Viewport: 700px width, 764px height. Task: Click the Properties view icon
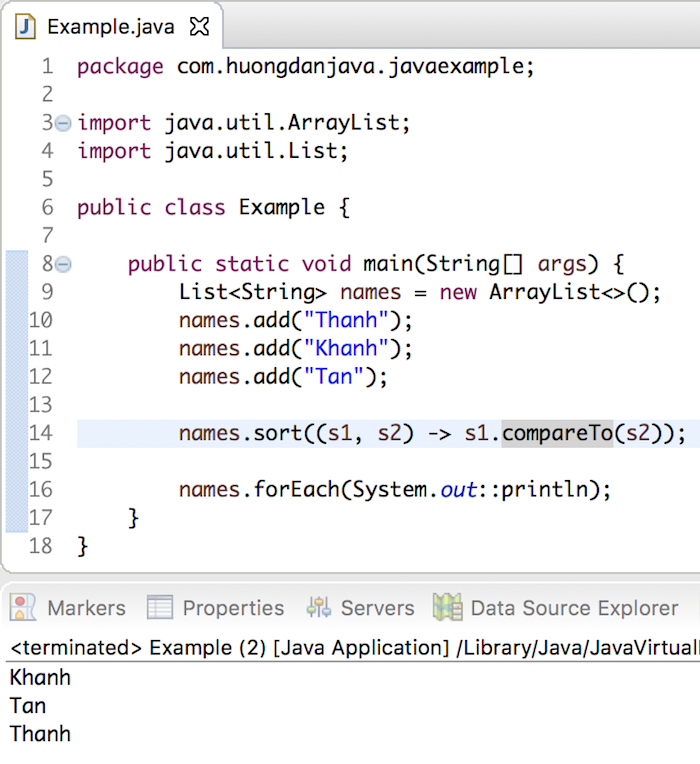160,607
